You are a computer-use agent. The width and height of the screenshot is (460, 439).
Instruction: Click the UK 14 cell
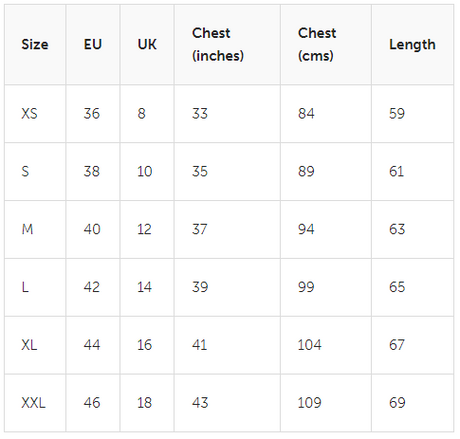click(144, 287)
